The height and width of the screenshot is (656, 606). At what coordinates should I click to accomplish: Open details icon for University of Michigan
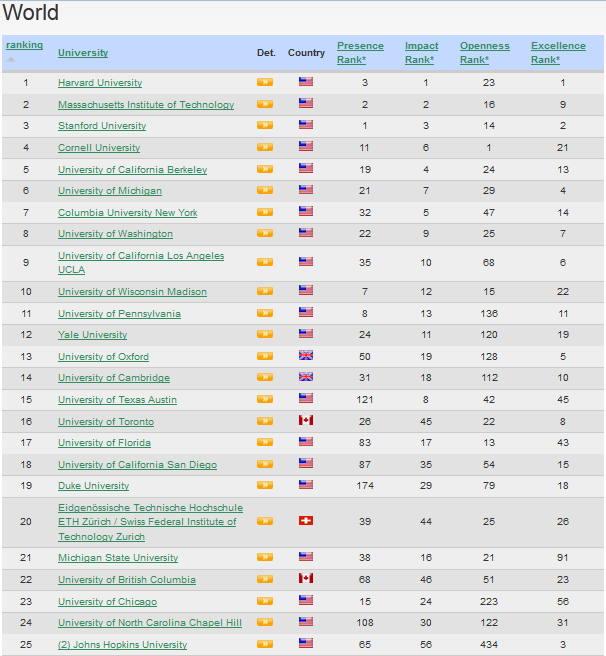click(x=265, y=190)
